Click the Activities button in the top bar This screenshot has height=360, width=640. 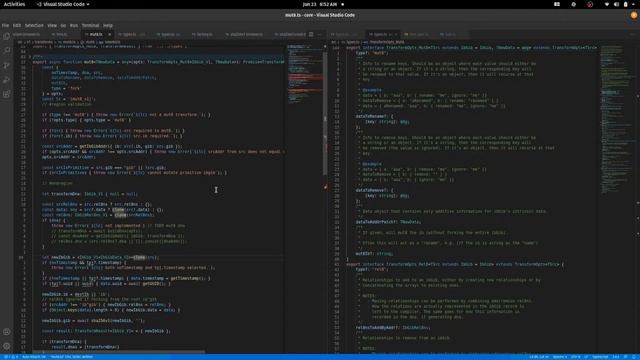14,4
